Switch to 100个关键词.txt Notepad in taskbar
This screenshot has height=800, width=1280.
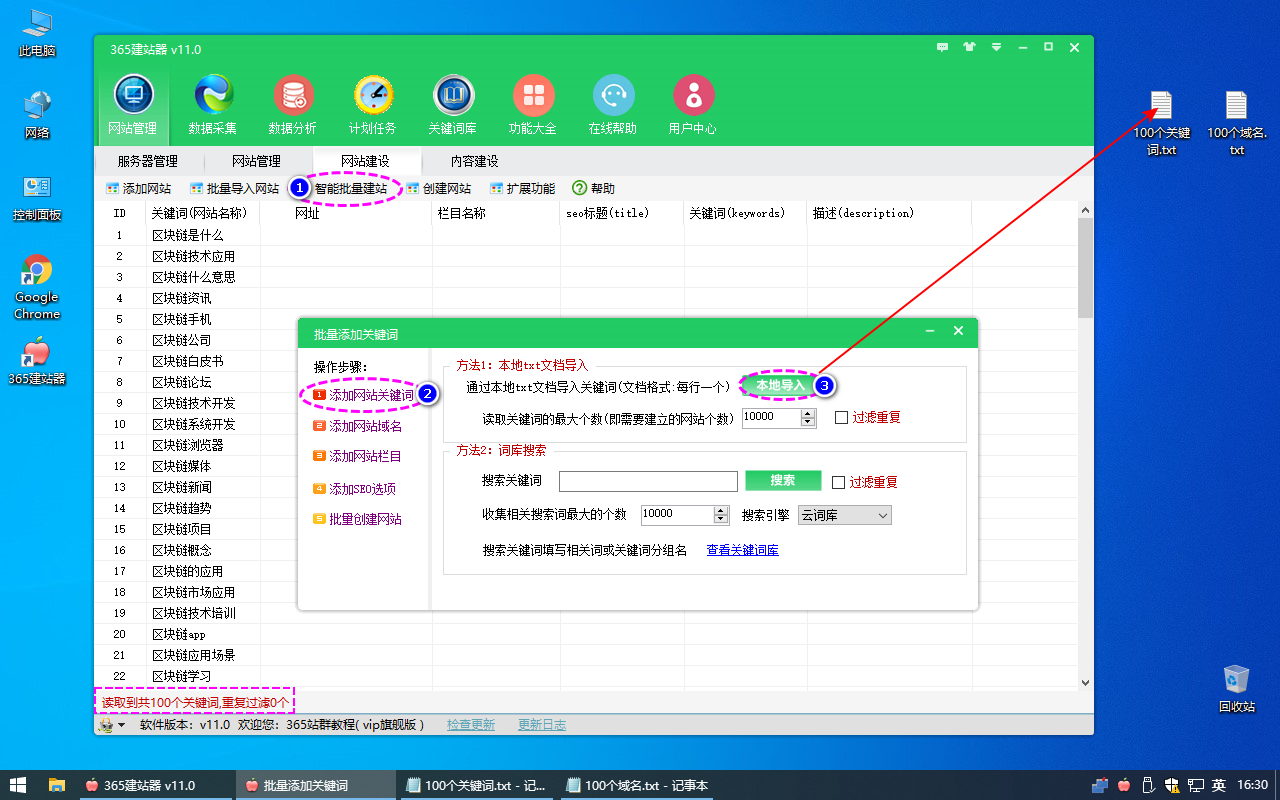476,786
